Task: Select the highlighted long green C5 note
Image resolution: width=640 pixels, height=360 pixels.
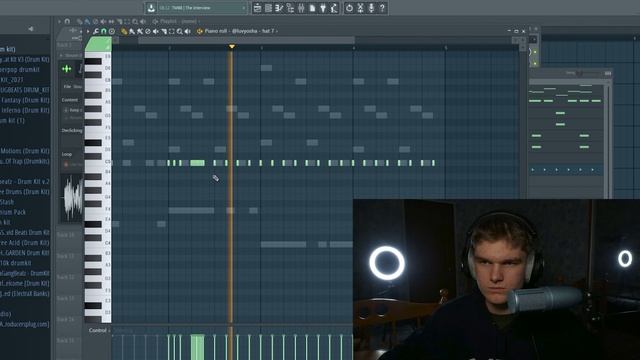Action: tap(198, 163)
